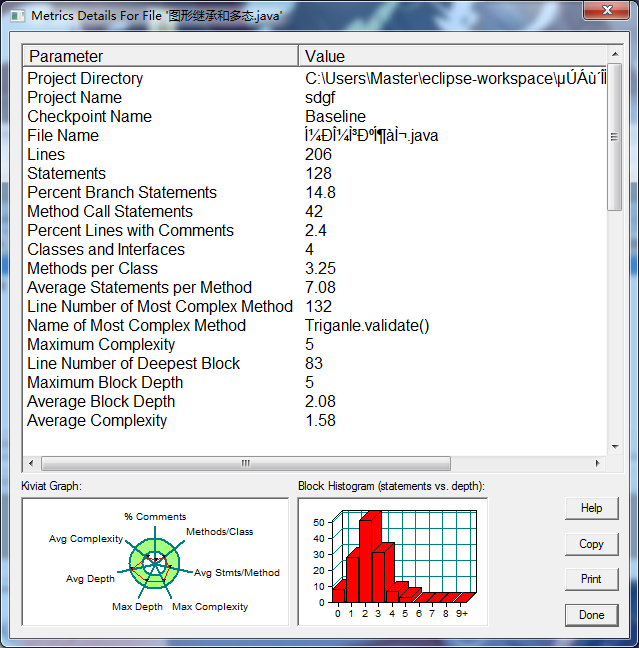
Task: Print the metrics details
Action: click(591, 579)
